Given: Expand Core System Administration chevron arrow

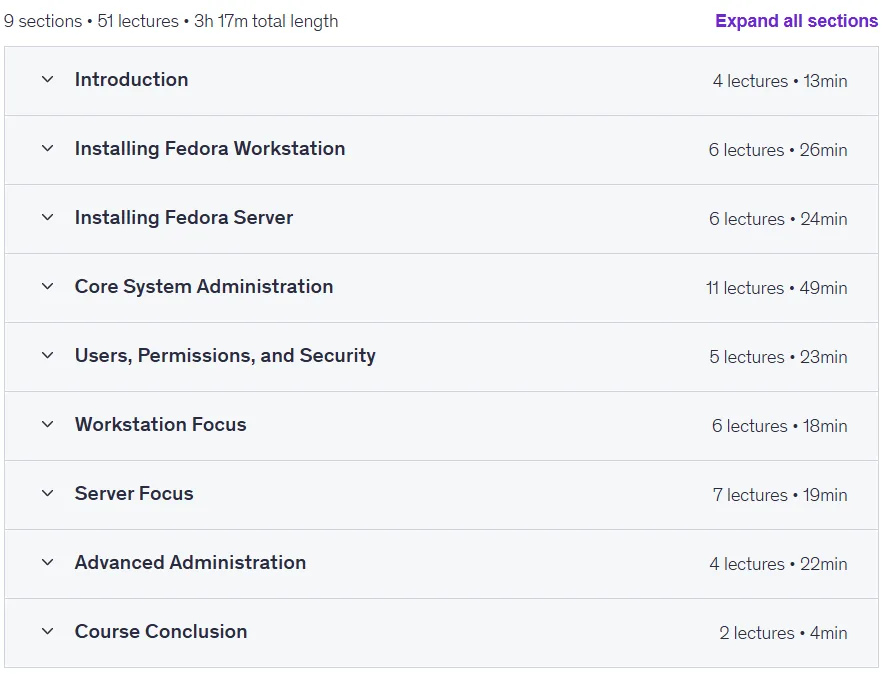Looking at the screenshot, I should pyautogui.click(x=48, y=287).
